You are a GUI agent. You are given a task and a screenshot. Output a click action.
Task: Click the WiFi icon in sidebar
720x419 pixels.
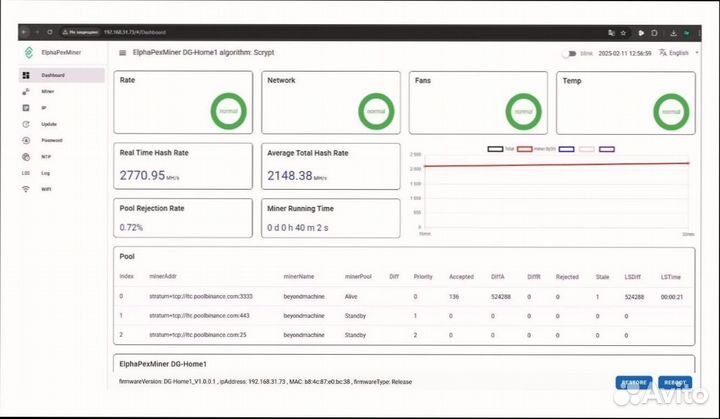click(25, 189)
